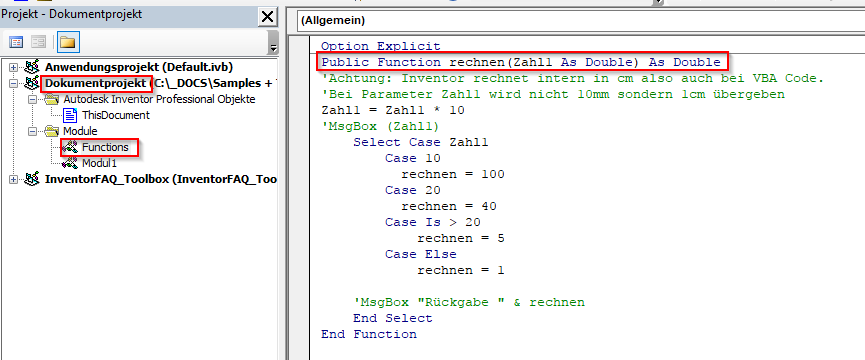Expand the InventorFAQ_Toolbox project node
The image size is (865, 360).
pyautogui.click(x=14, y=179)
